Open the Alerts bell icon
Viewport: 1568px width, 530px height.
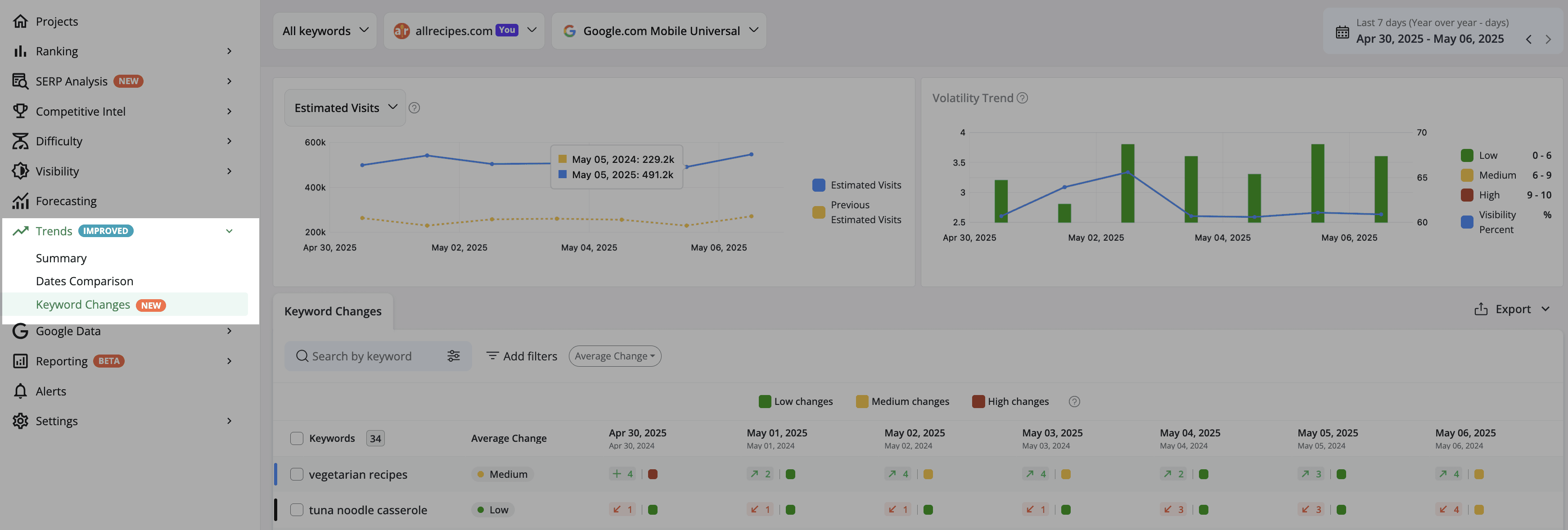click(20, 391)
